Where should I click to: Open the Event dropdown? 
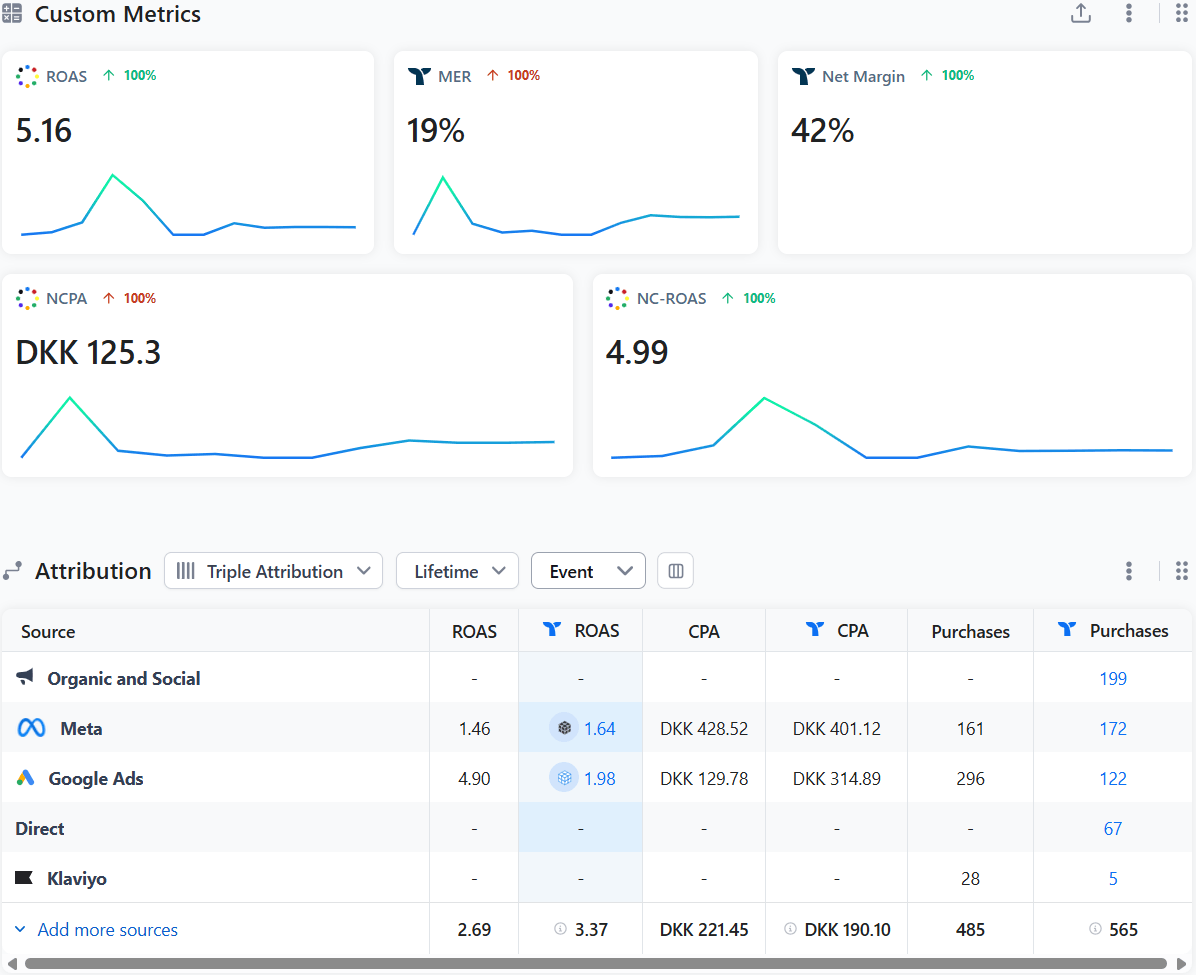[x=588, y=571]
